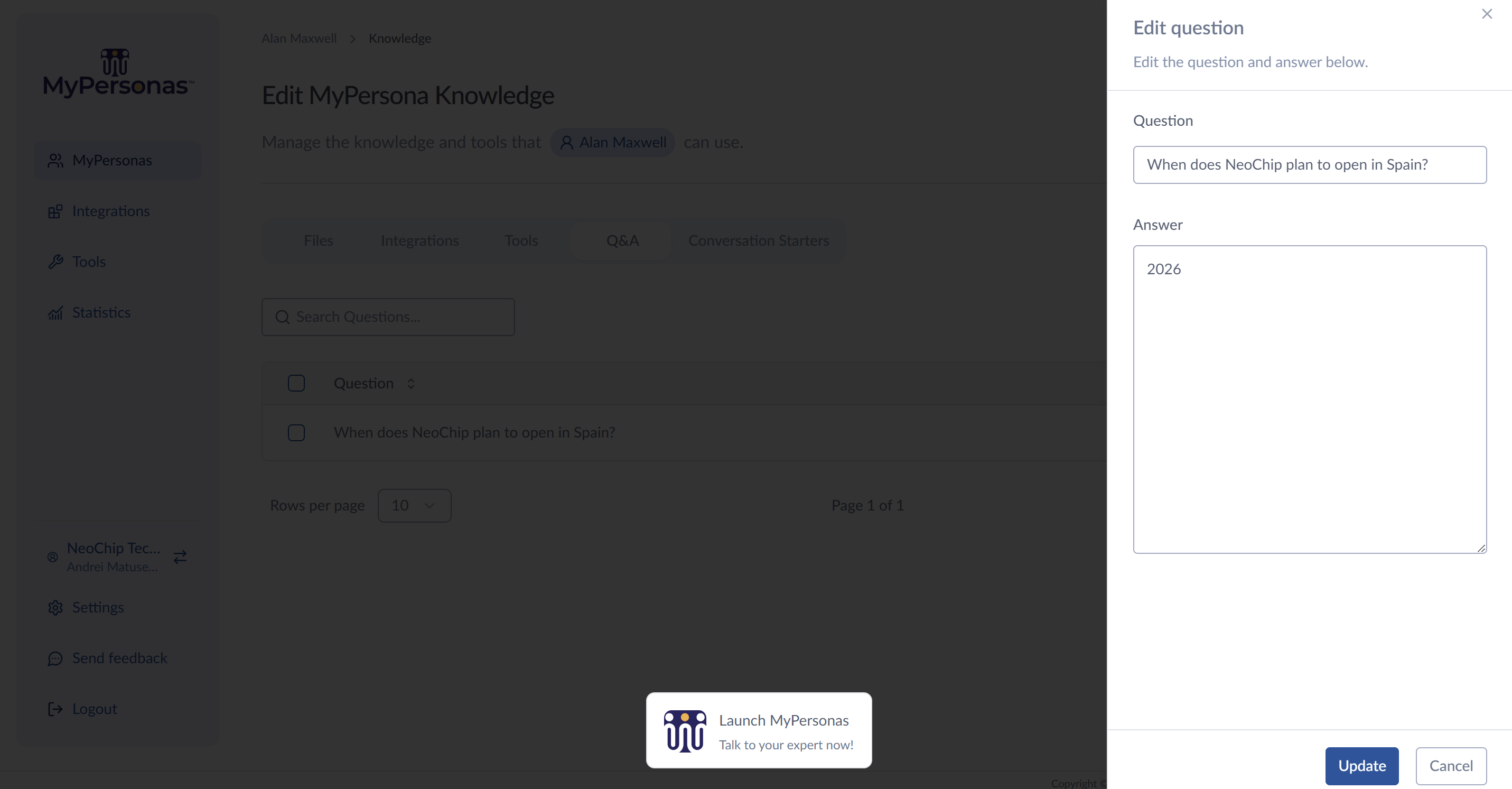Click the Cancel button
This screenshot has width=1512, height=789.
click(1451, 766)
